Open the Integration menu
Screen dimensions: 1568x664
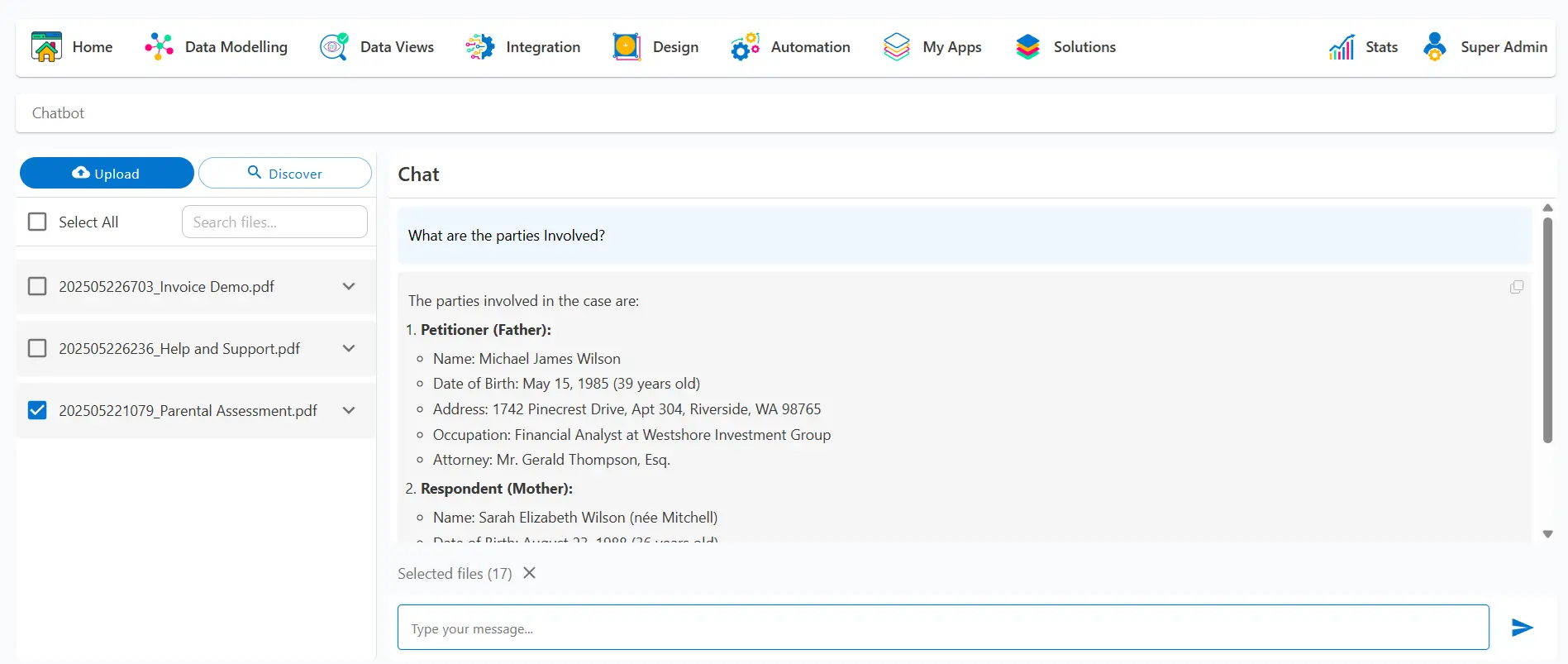[543, 47]
